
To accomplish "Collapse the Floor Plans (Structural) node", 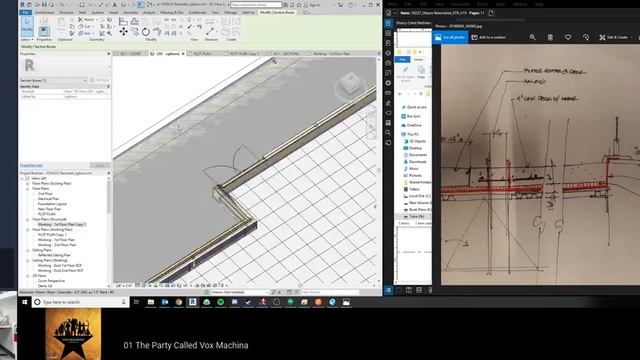I will (28, 220).
